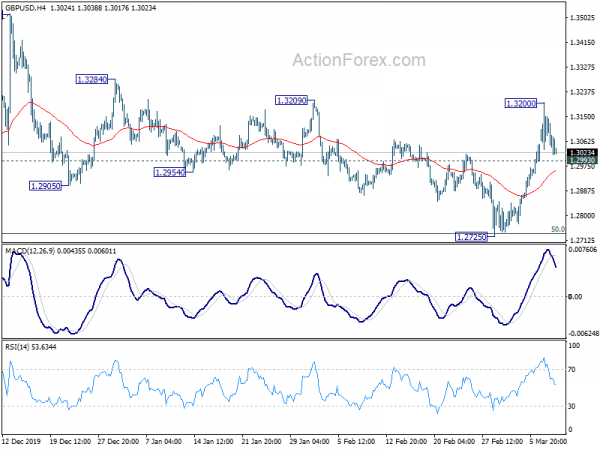Image resolution: width=600 pixels, height=450 pixels.
Task: Click the RSI scale value 70
Action: 572,370
